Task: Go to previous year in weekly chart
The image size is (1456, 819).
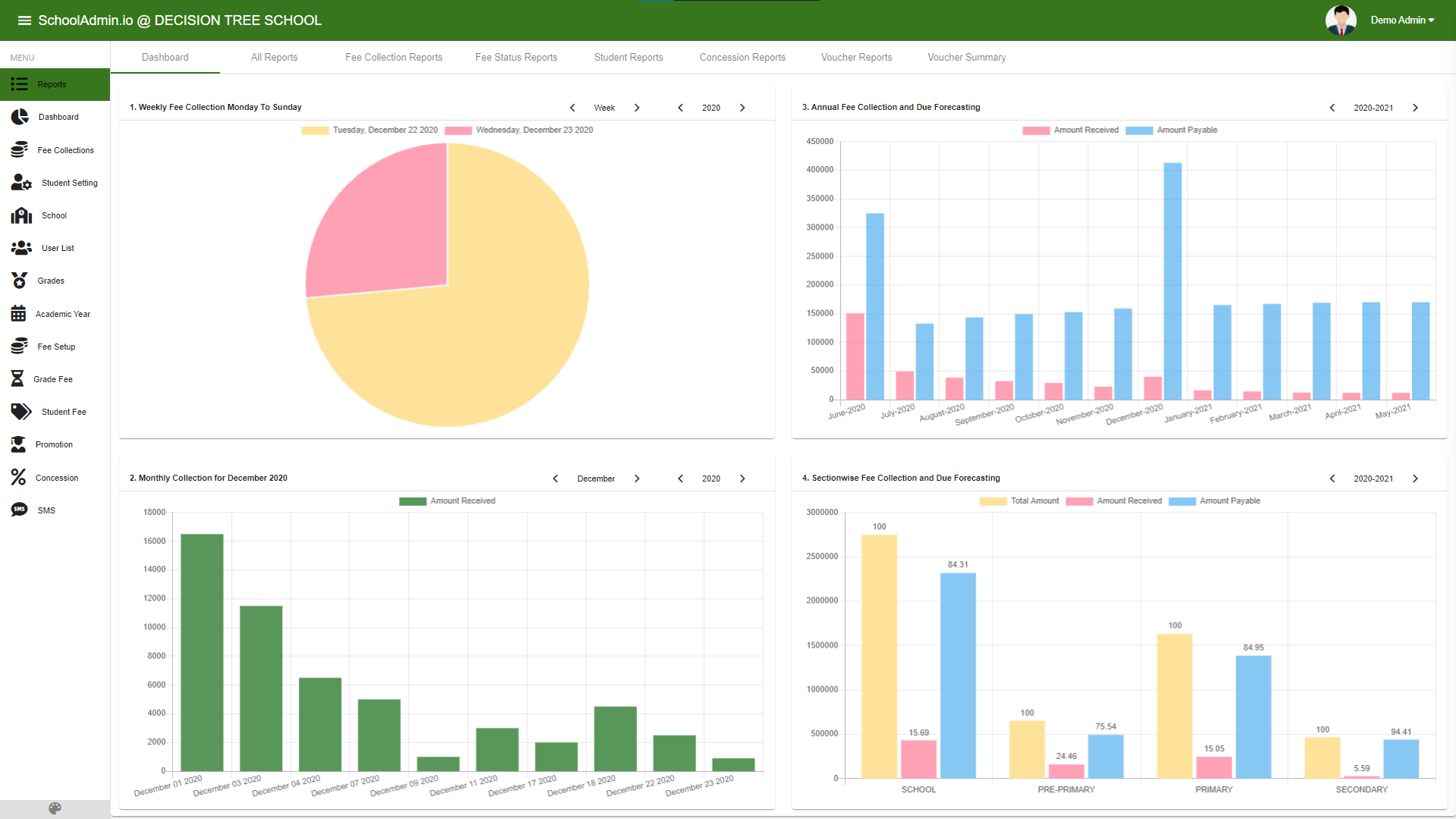Action: [x=680, y=108]
